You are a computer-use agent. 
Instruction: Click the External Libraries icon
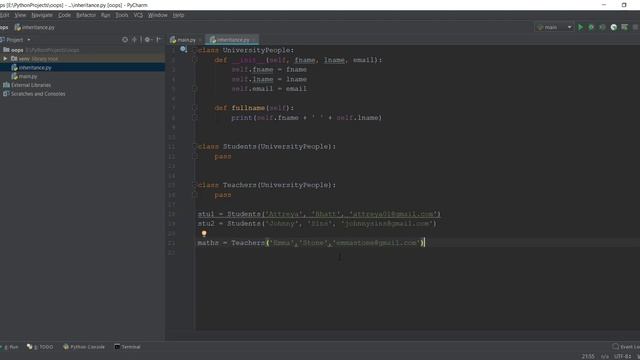6,85
